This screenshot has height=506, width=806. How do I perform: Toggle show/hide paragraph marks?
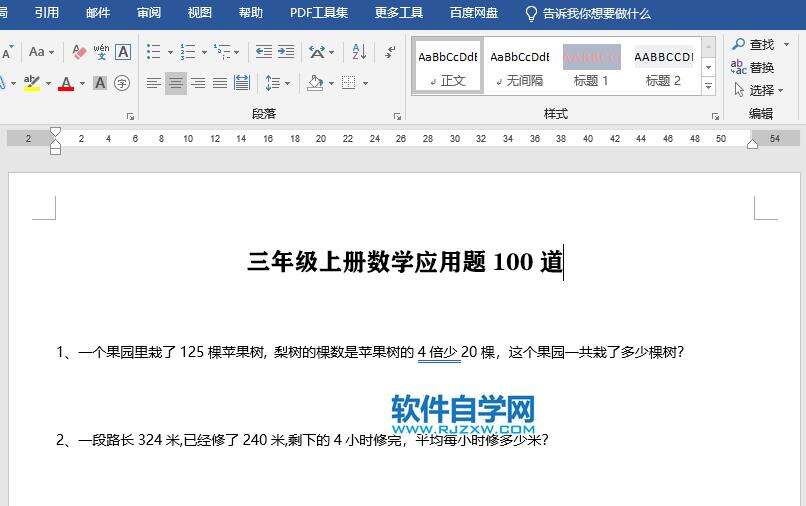(x=391, y=52)
